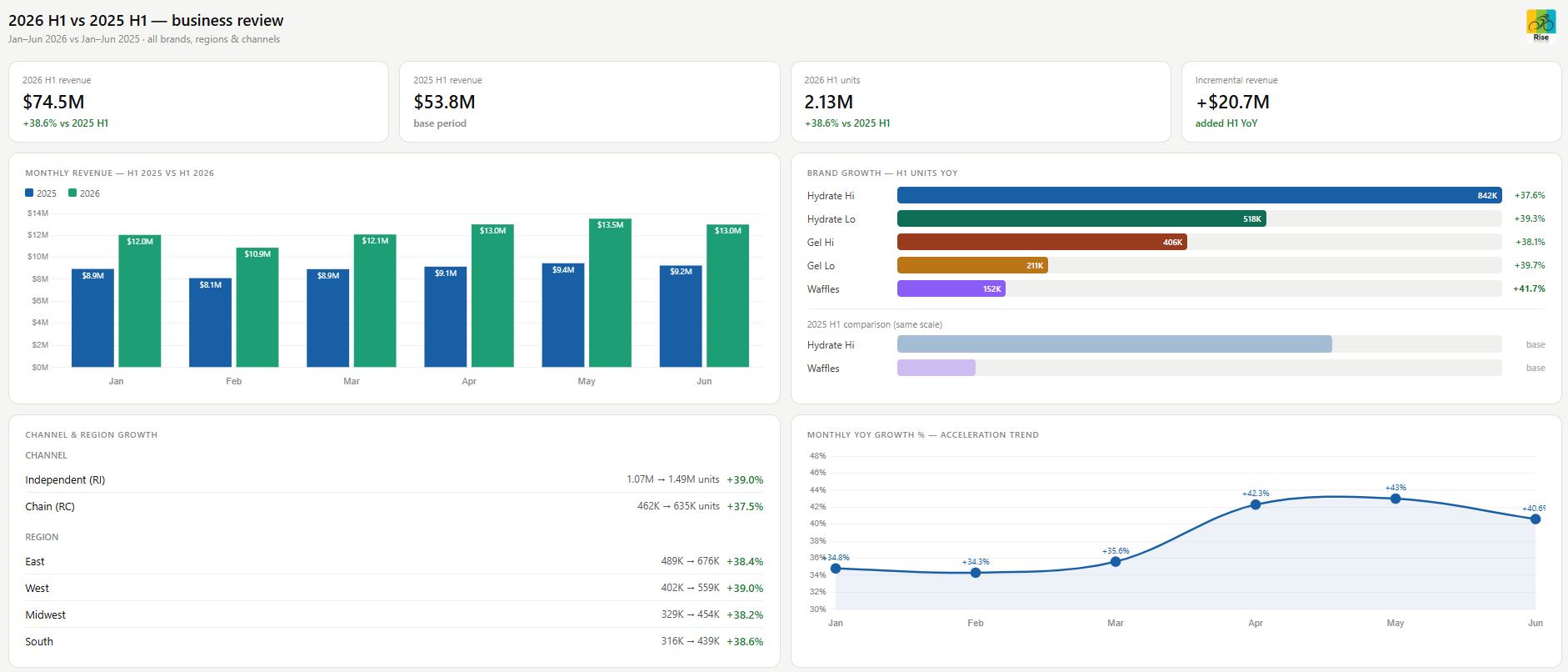Select the Incremental revenue +$20.7M value
The height and width of the screenshot is (672, 1568).
(x=1232, y=102)
